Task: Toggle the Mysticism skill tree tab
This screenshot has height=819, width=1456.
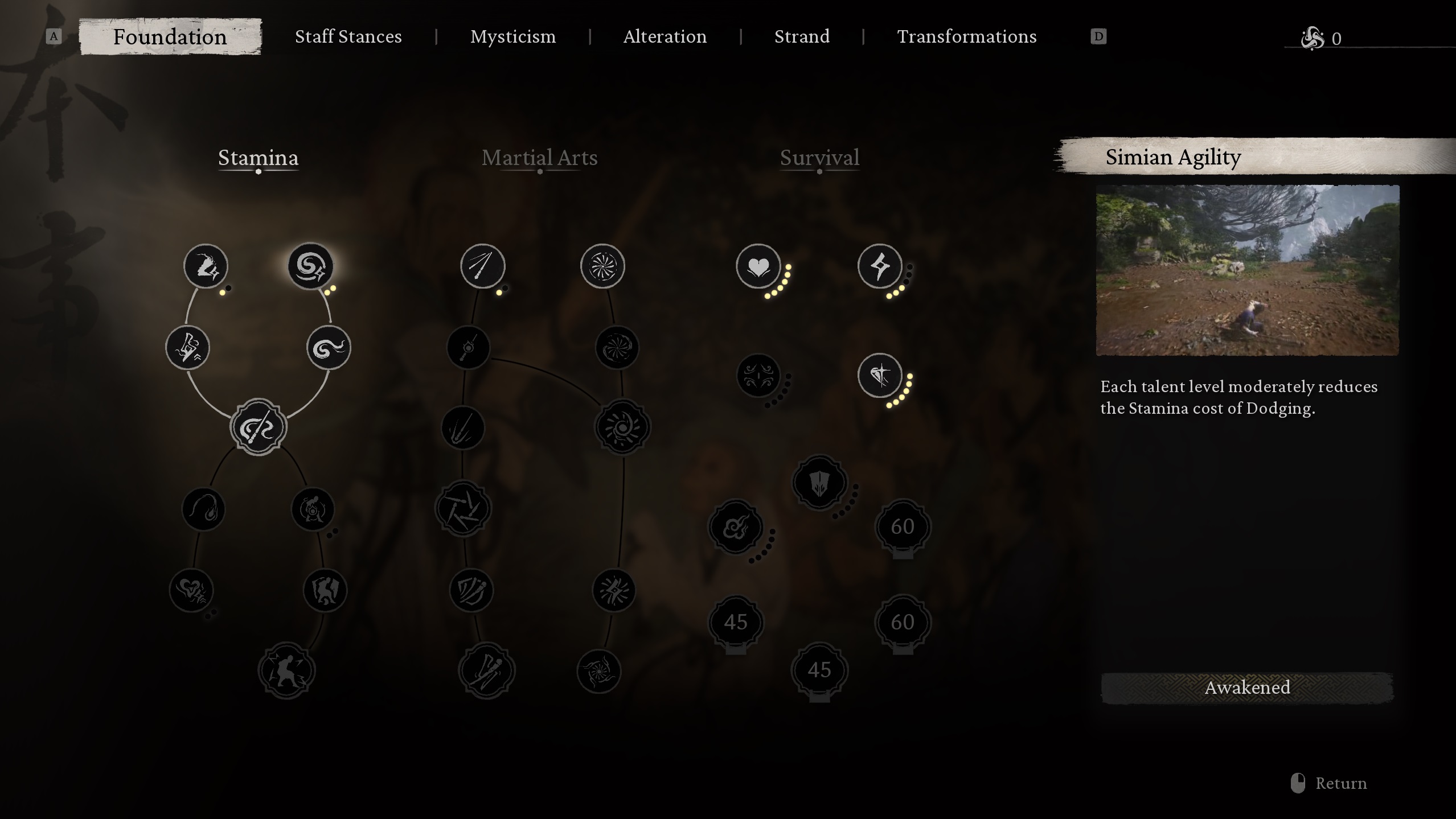Action: [x=513, y=35]
